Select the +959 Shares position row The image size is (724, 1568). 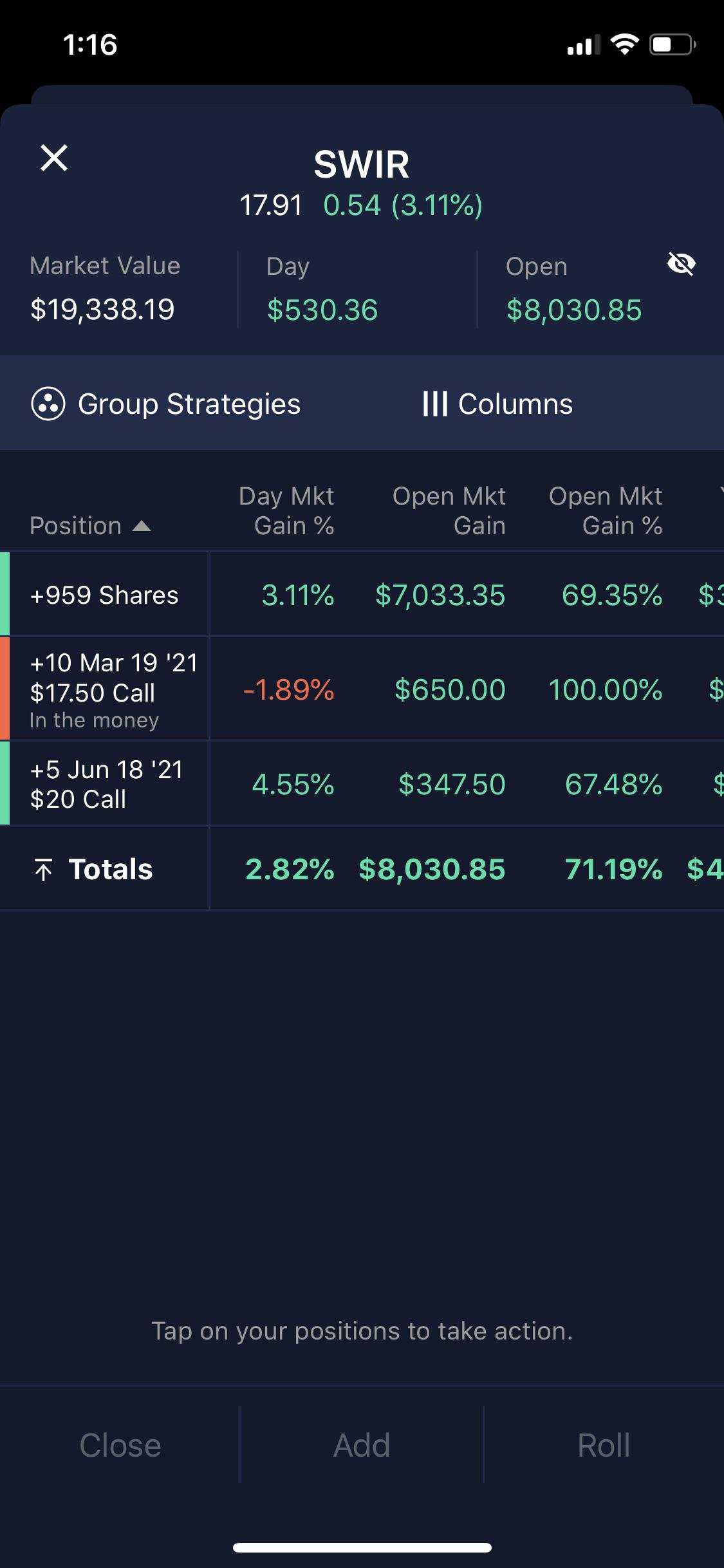pyautogui.click(x=104, y=595)
